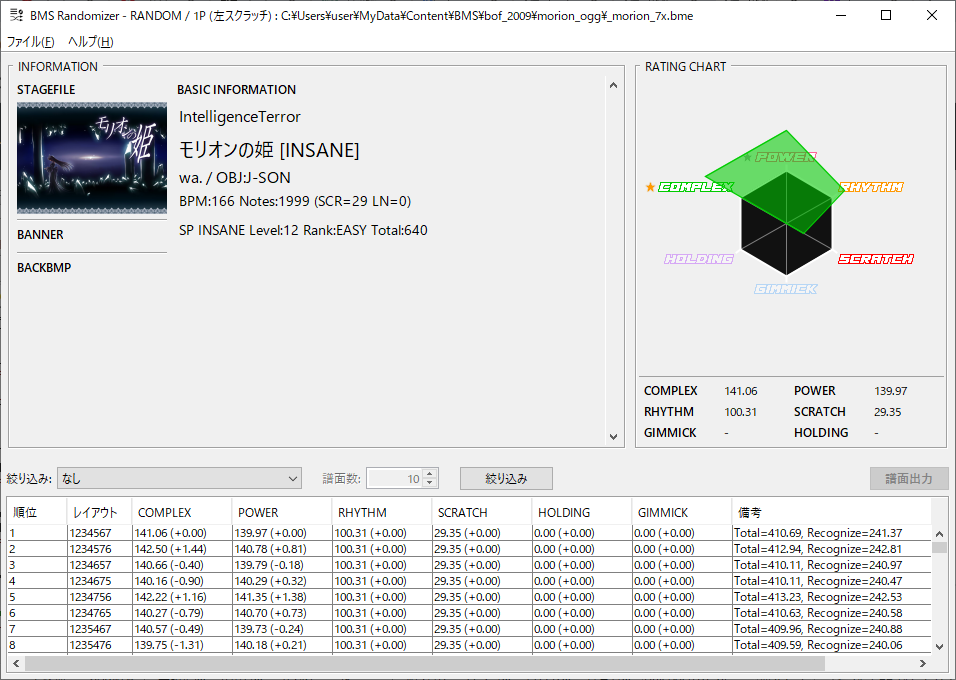Viewport: 956px width, 680px height.
Task: Click the stagefile thumbnail image
Action: tap(92, 158)
